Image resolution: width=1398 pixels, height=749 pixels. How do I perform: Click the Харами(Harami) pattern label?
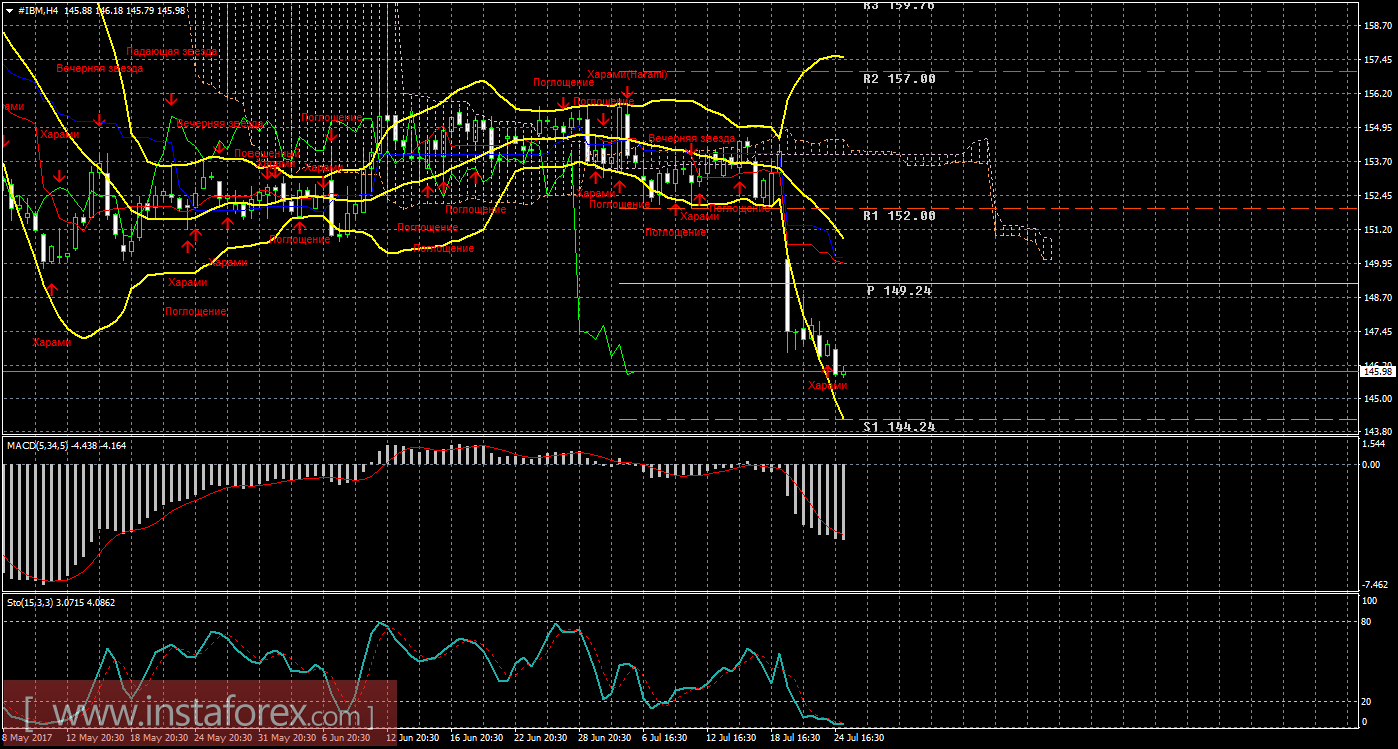point(626,74)
